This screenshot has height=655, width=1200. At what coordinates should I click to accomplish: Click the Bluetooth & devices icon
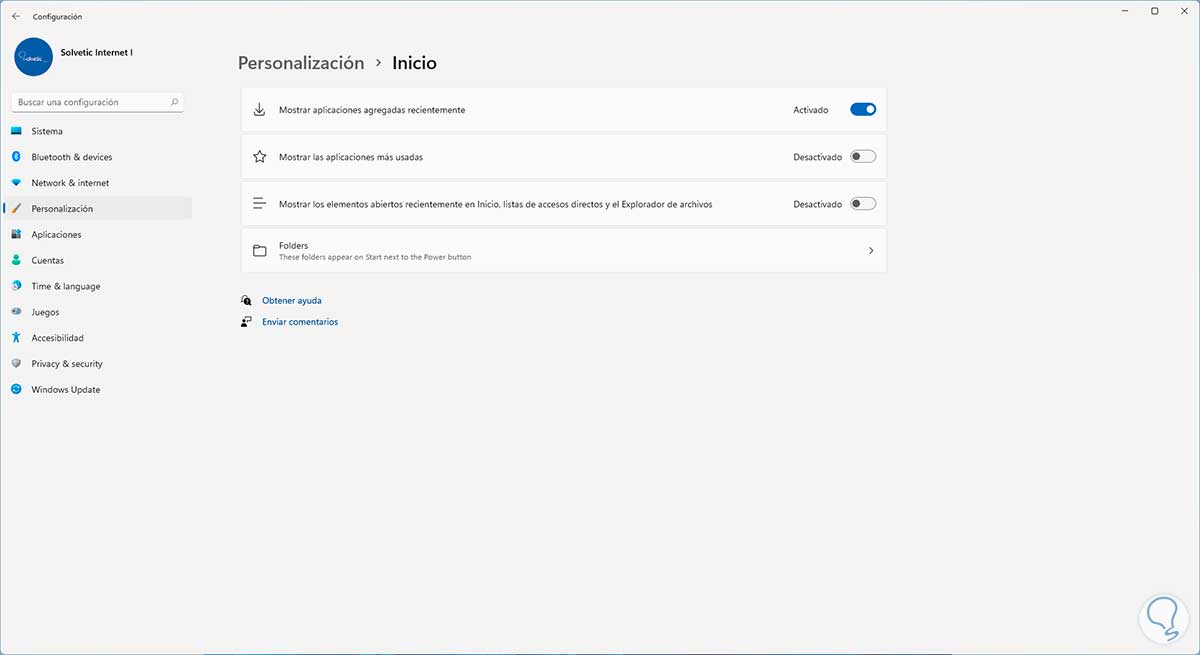(16, 157)
